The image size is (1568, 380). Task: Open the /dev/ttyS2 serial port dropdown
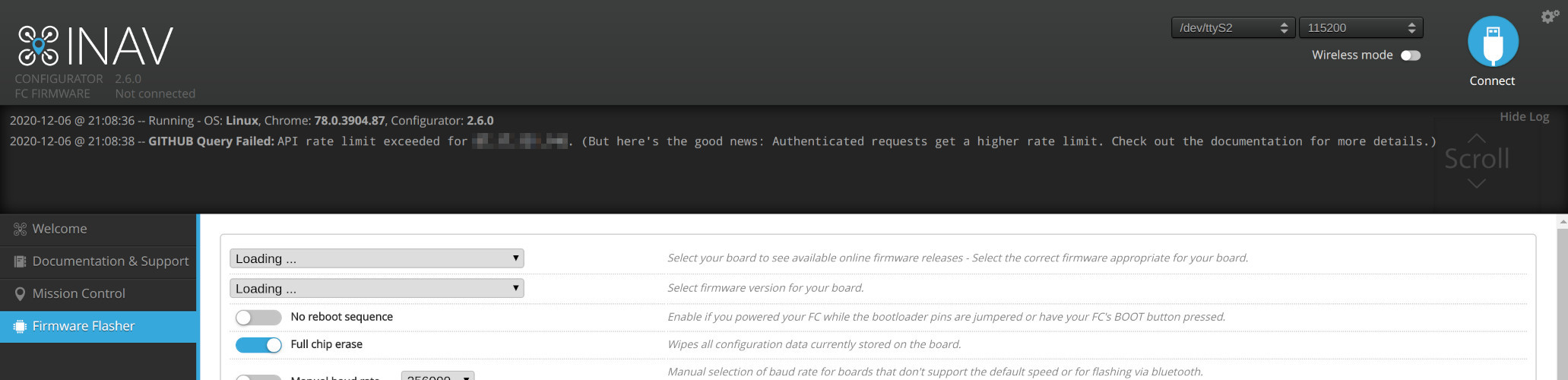coord(1233,27)
